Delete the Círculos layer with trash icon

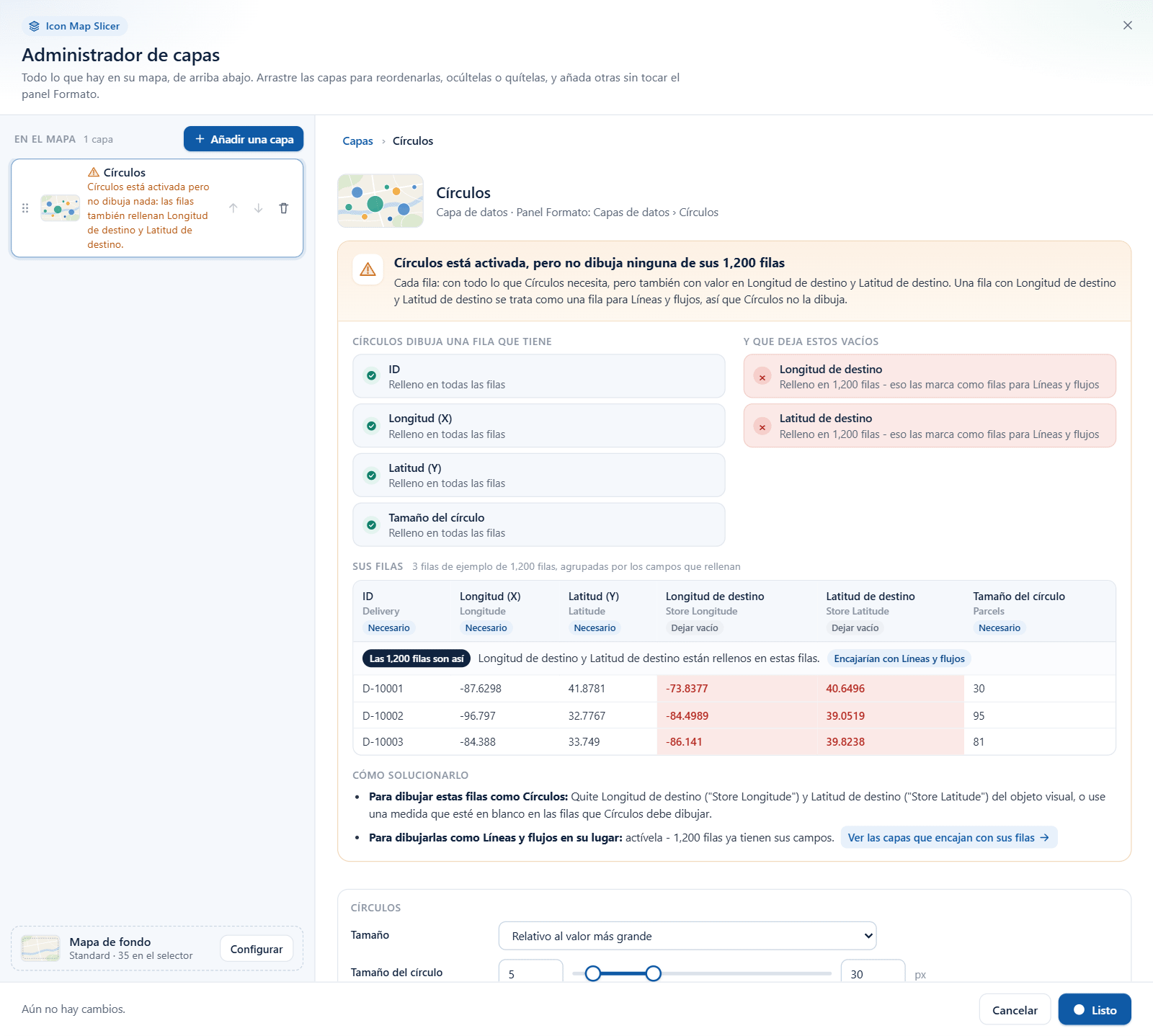(284, 208)
